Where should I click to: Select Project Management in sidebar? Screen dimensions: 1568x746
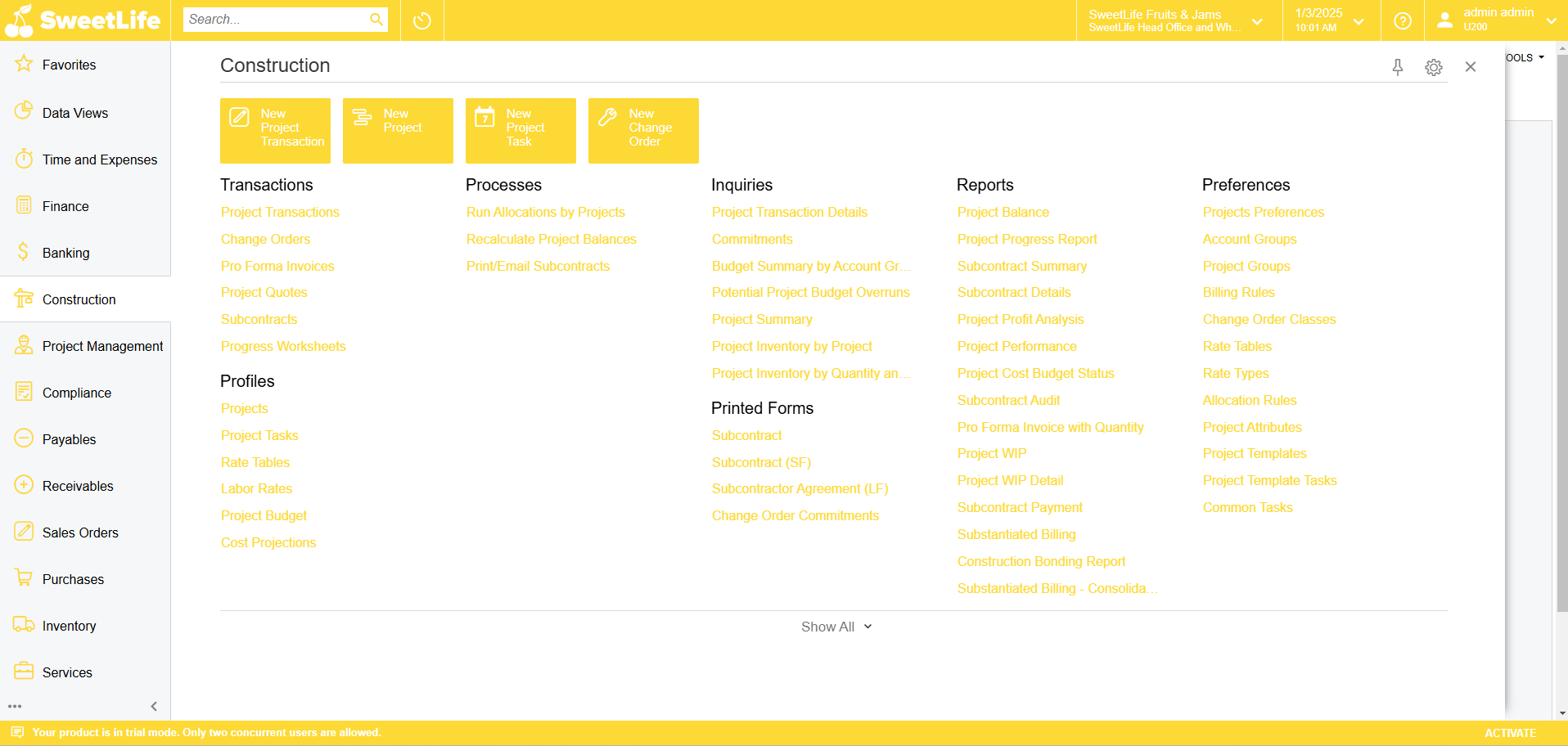[102, 346]
